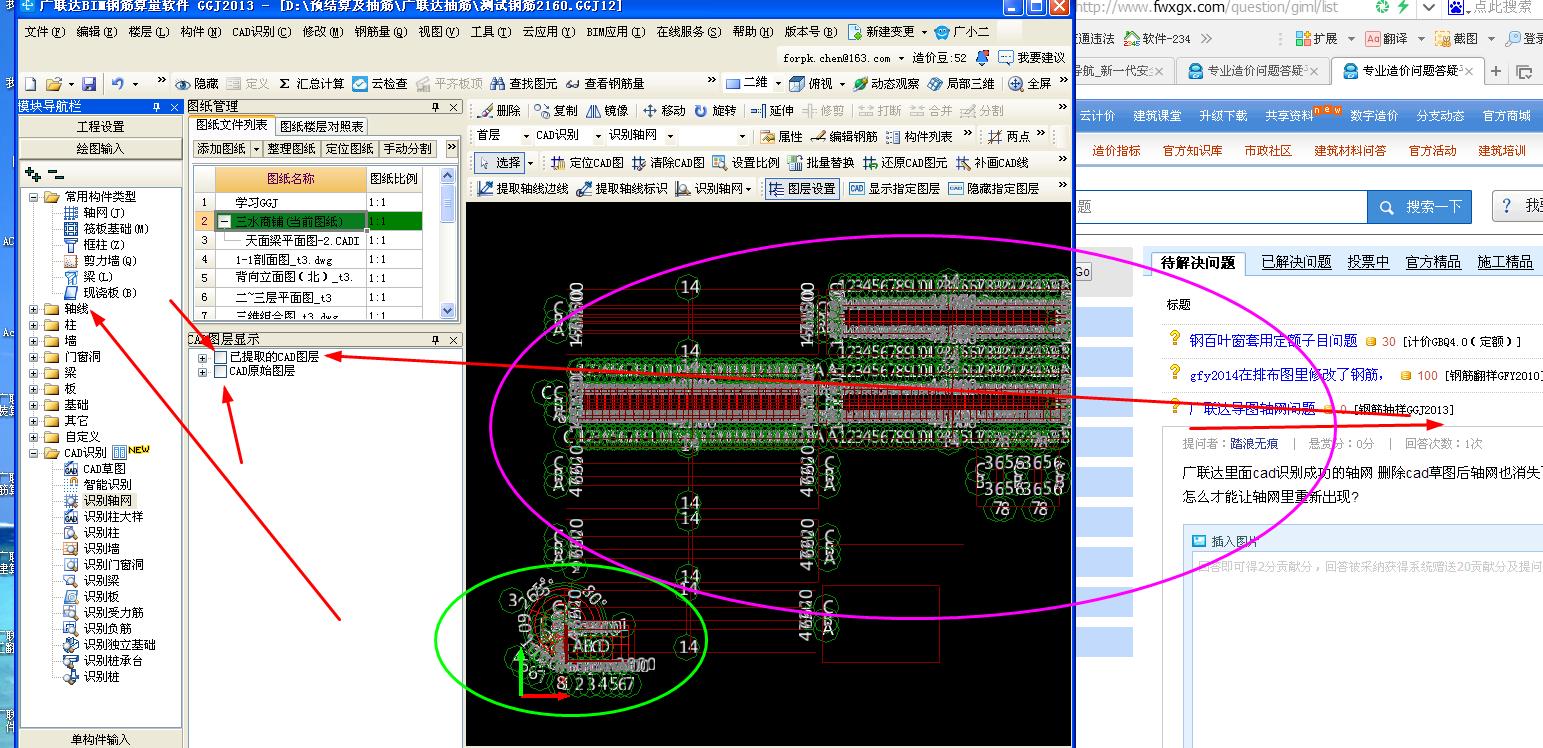
Task: Click 隐藏 (hide) eye icon in the toolbar
Action: point(197,84)
